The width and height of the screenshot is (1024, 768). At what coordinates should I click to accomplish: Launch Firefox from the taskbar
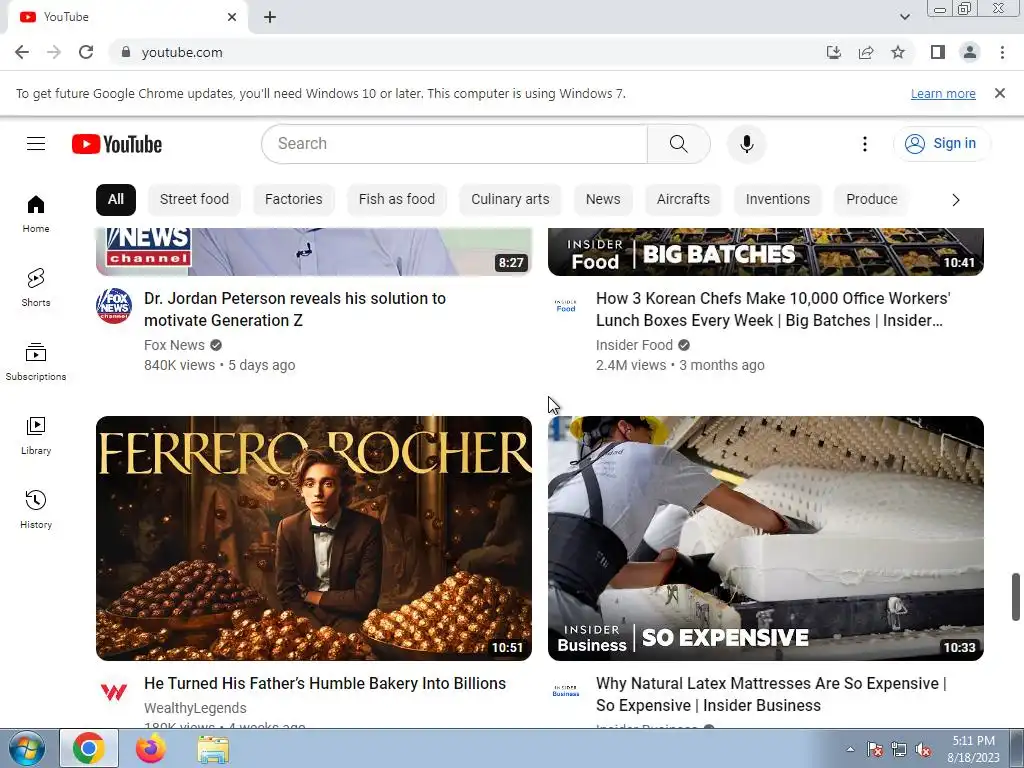click(x=151, y=749)
